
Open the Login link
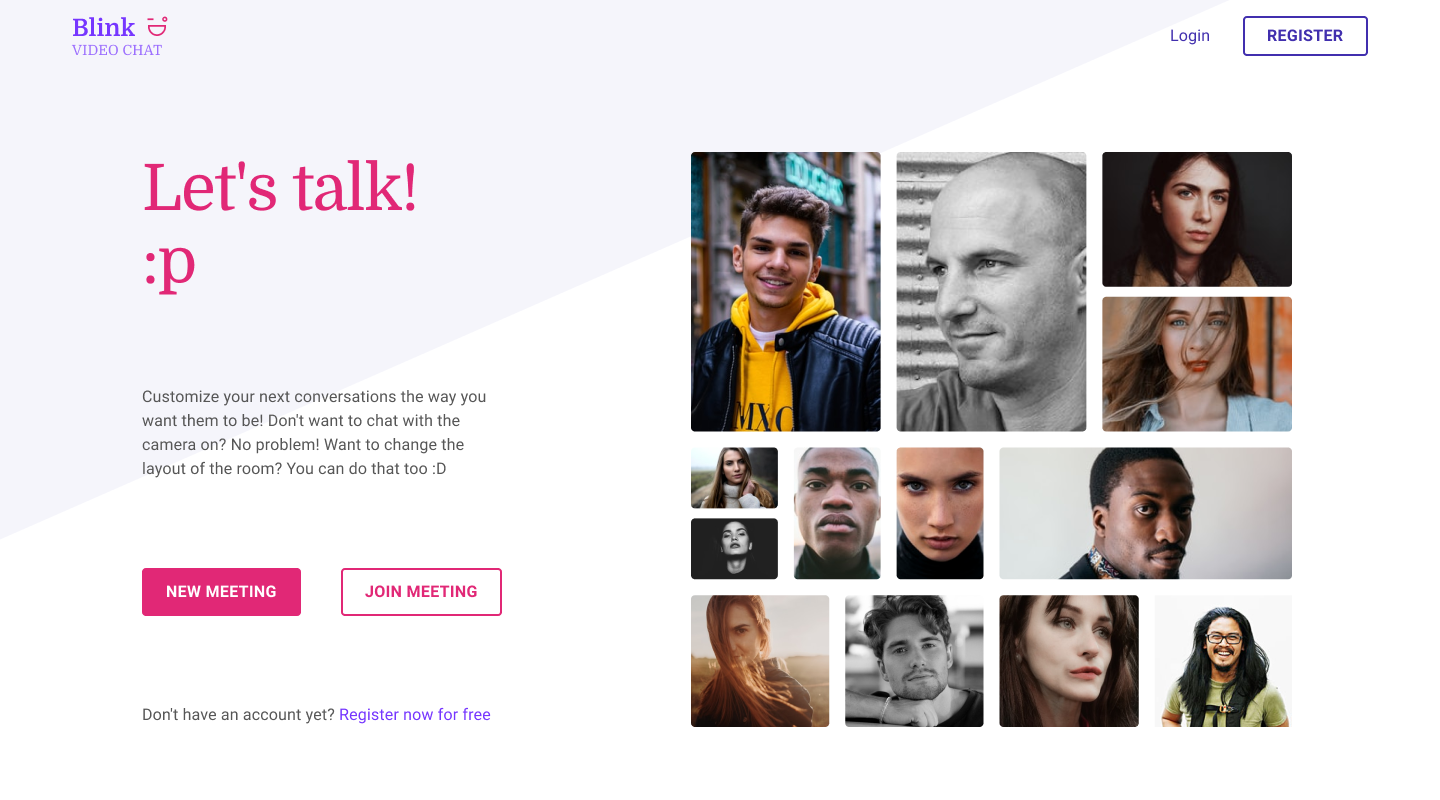point(1190,36)
